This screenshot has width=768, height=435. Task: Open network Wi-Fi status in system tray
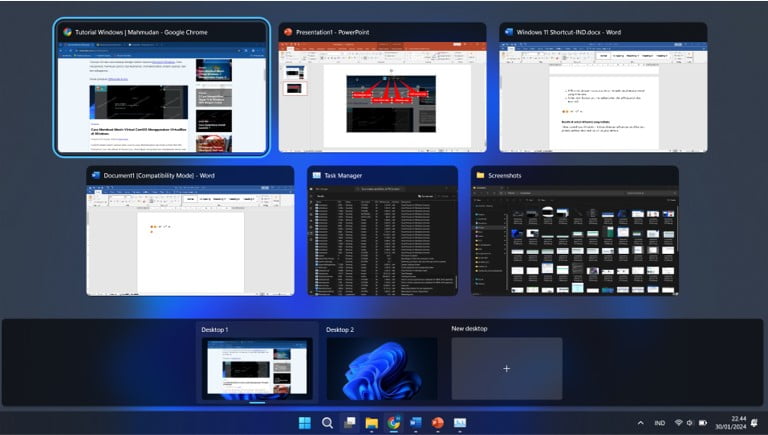(678, 423)
